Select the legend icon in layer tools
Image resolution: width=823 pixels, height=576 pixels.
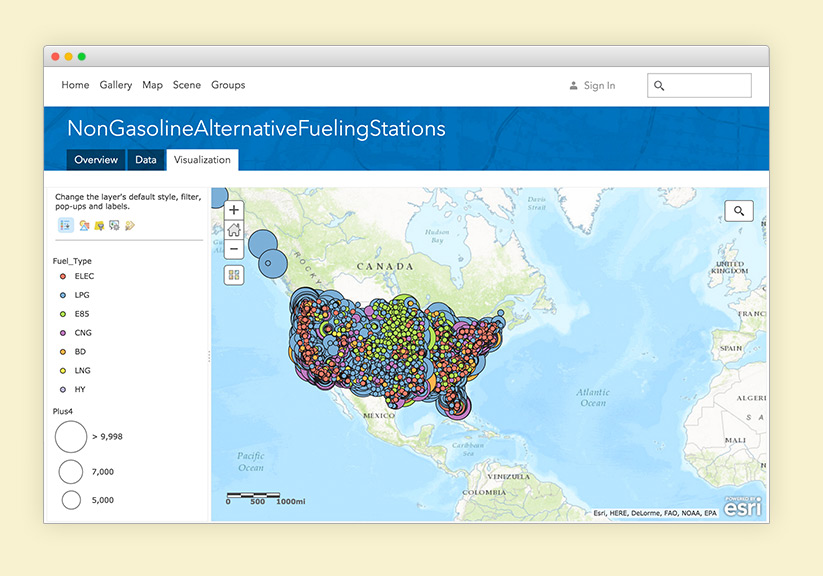66,226
